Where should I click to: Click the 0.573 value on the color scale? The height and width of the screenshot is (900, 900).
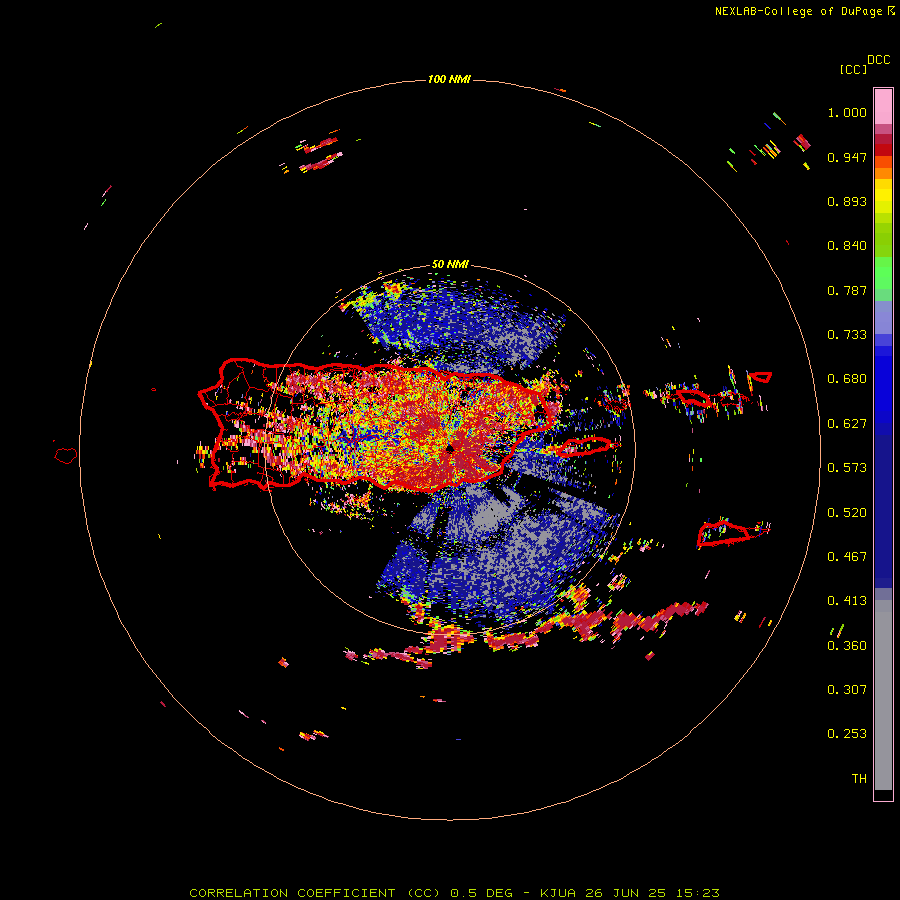tap(847, 468)
